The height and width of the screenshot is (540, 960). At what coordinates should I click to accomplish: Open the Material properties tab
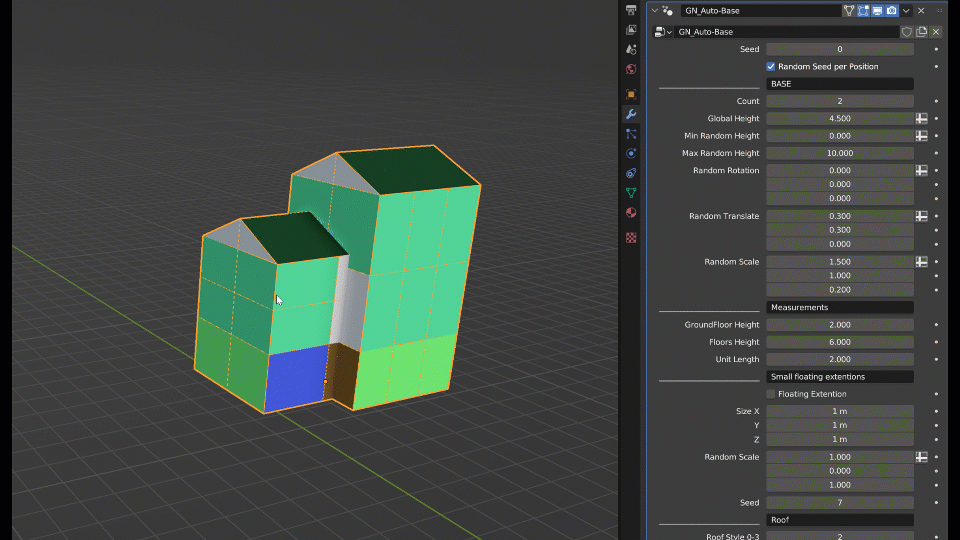(631, 212)
